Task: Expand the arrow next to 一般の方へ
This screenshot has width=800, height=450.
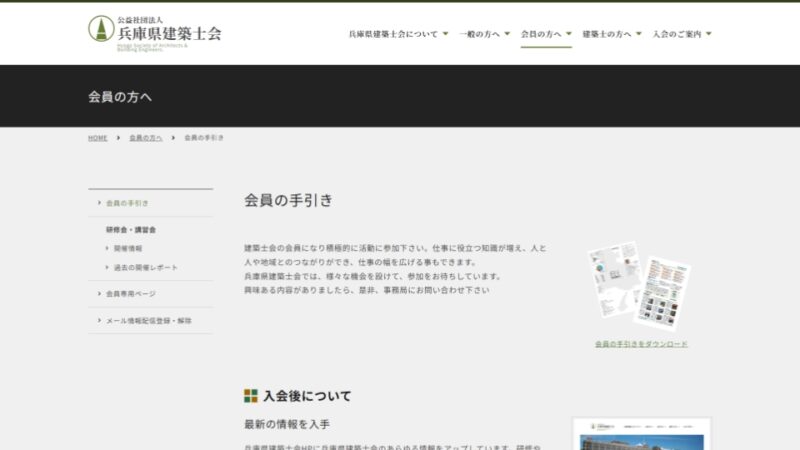Action: [507, 33]
